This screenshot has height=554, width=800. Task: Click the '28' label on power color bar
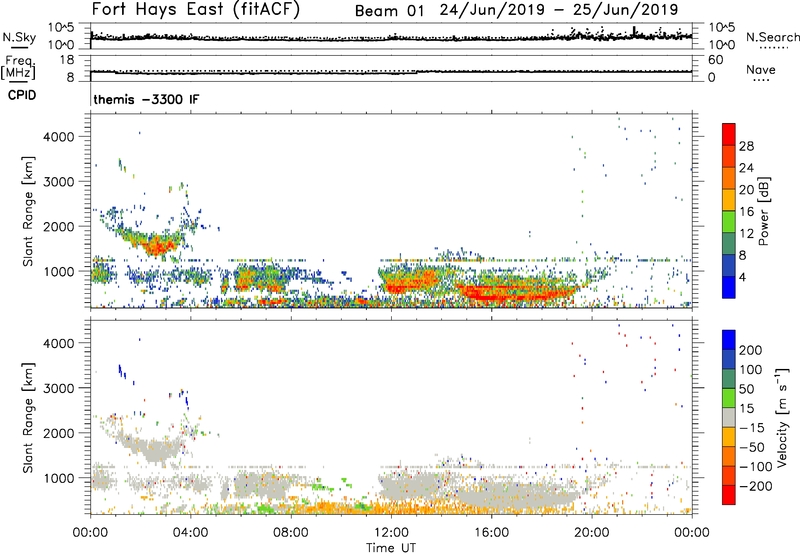pos(746,146)
